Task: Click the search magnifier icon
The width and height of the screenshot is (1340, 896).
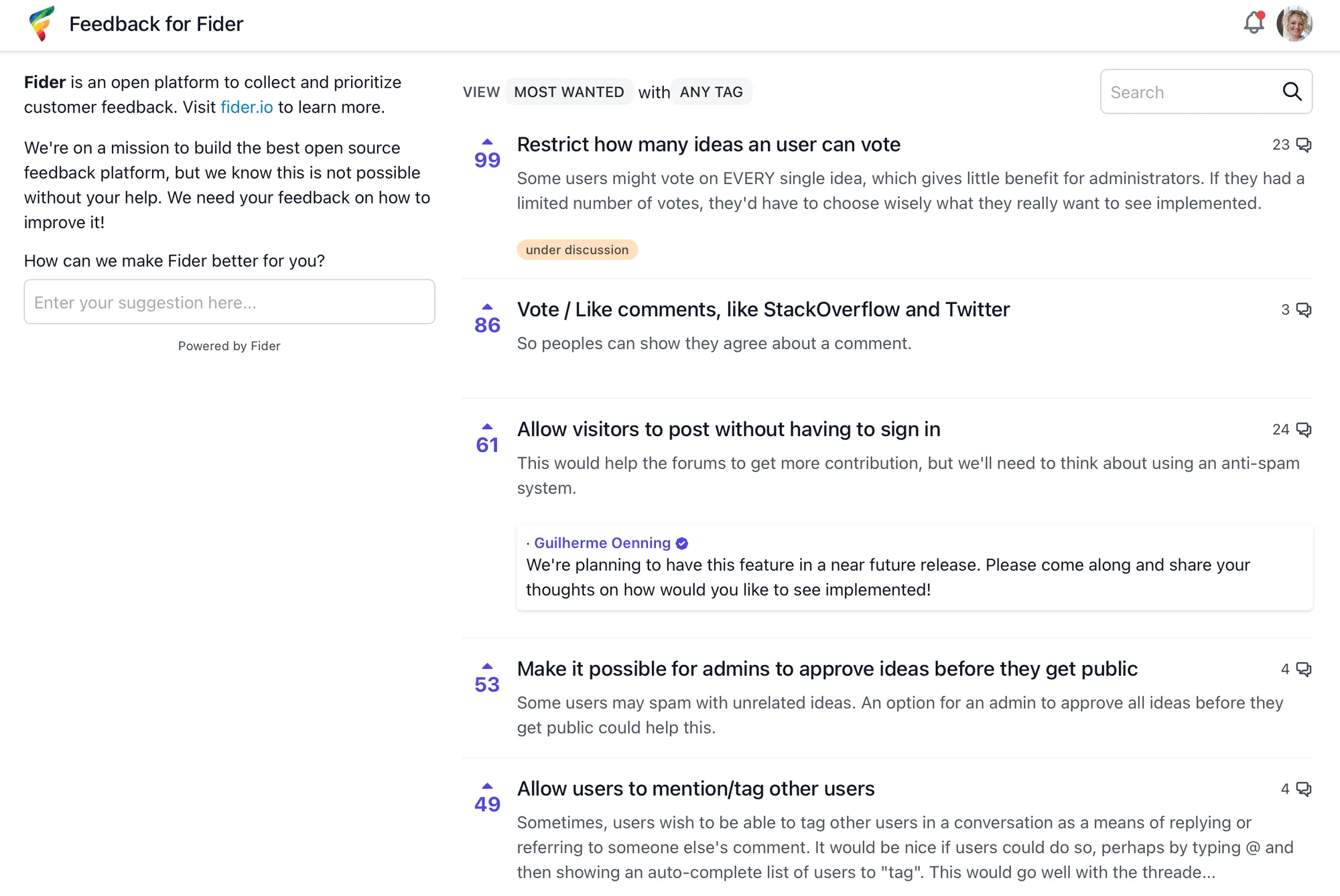Action: tap(1292, 92)
